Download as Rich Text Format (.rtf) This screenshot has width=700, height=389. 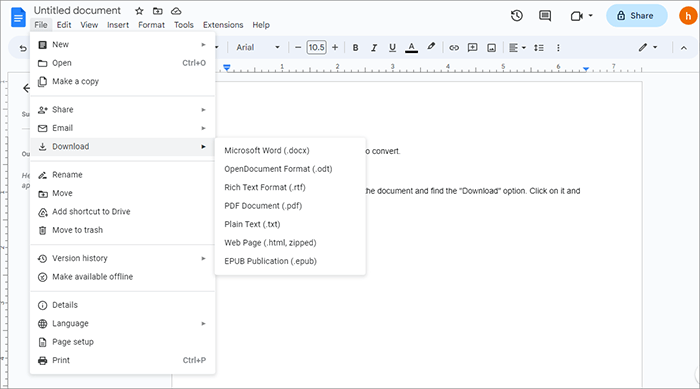[x=290, y=188]
